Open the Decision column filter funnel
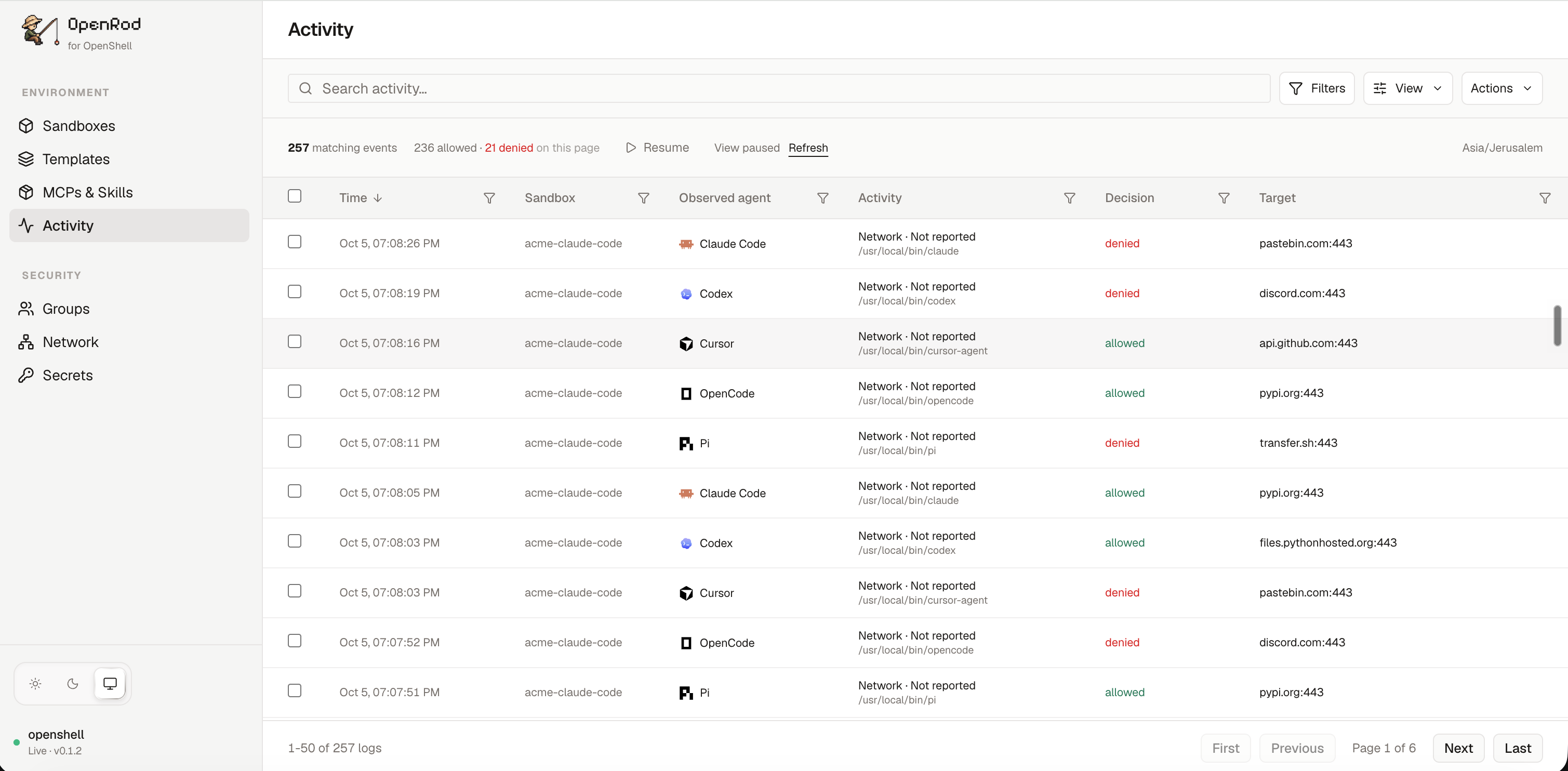The image size is (1568, 771). [x=1224, y=198]
